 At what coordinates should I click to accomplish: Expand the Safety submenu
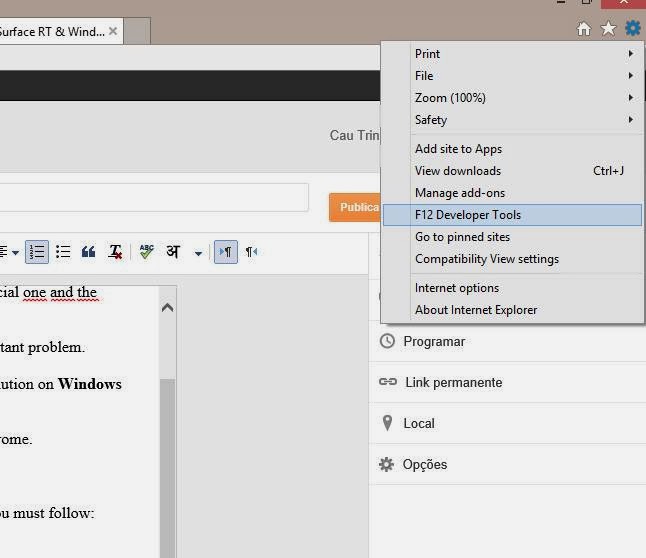(x=512, y=120)
